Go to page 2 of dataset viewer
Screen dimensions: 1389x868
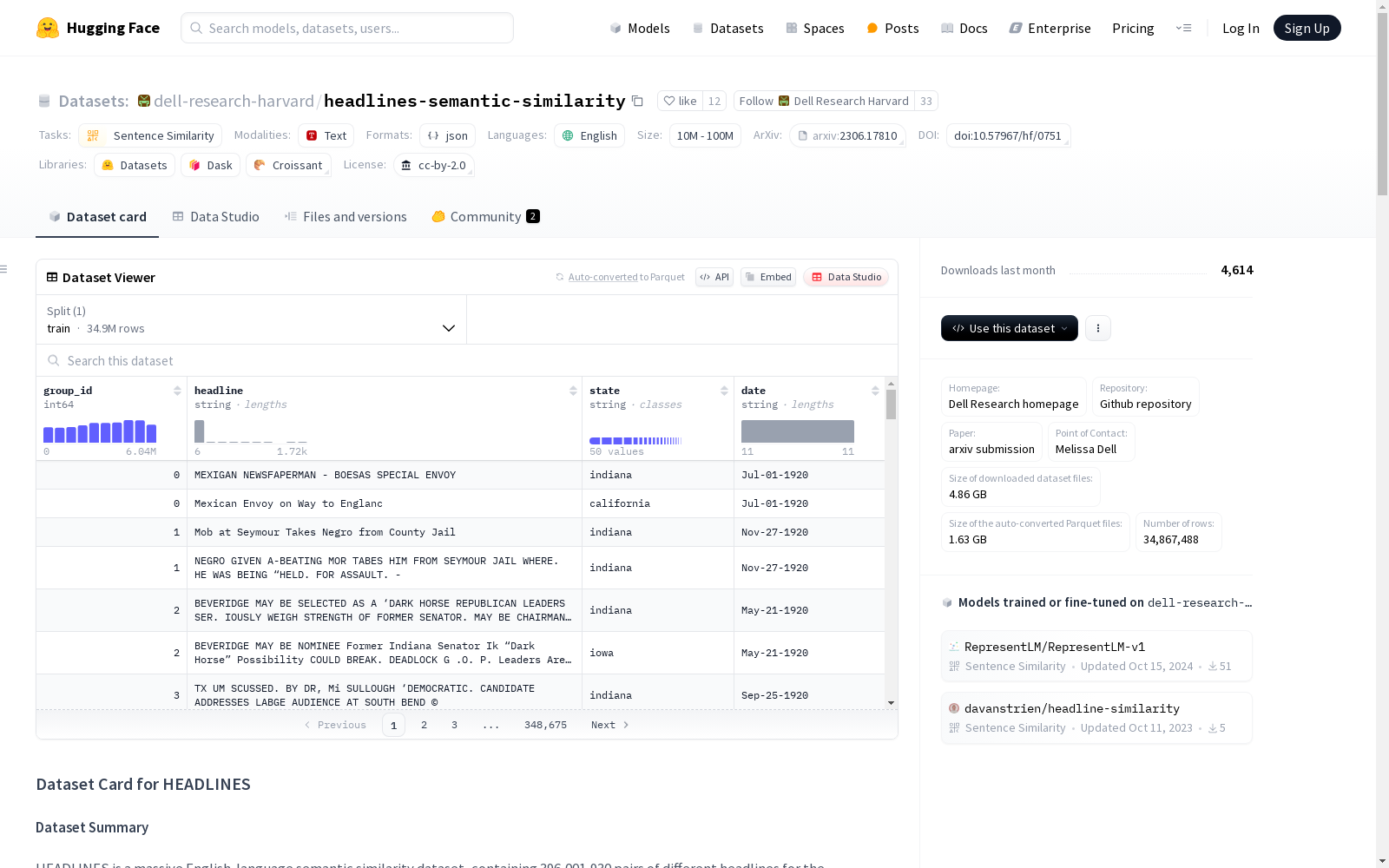coord(424,725)
